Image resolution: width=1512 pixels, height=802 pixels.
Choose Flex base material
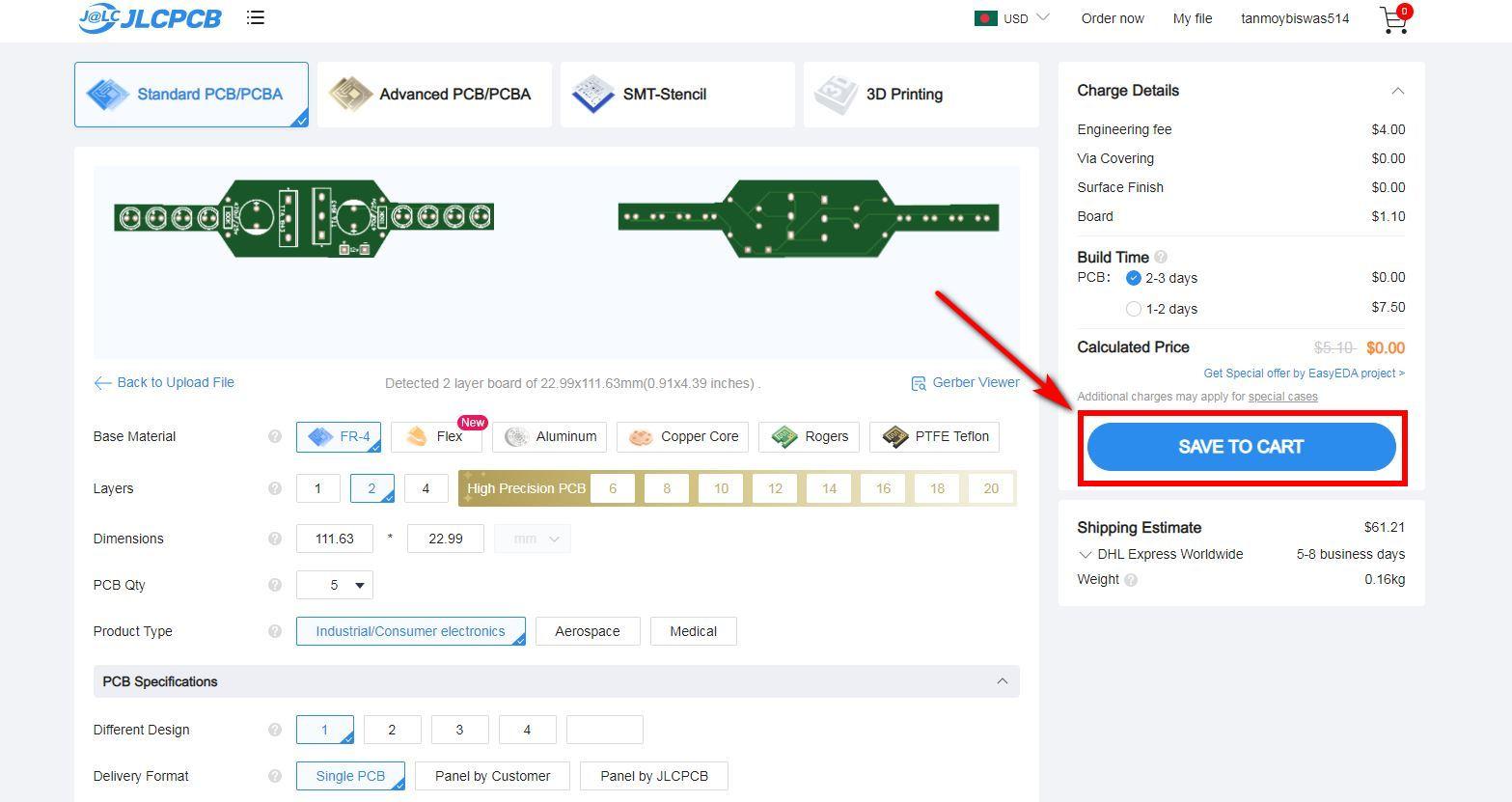[434, 437]
